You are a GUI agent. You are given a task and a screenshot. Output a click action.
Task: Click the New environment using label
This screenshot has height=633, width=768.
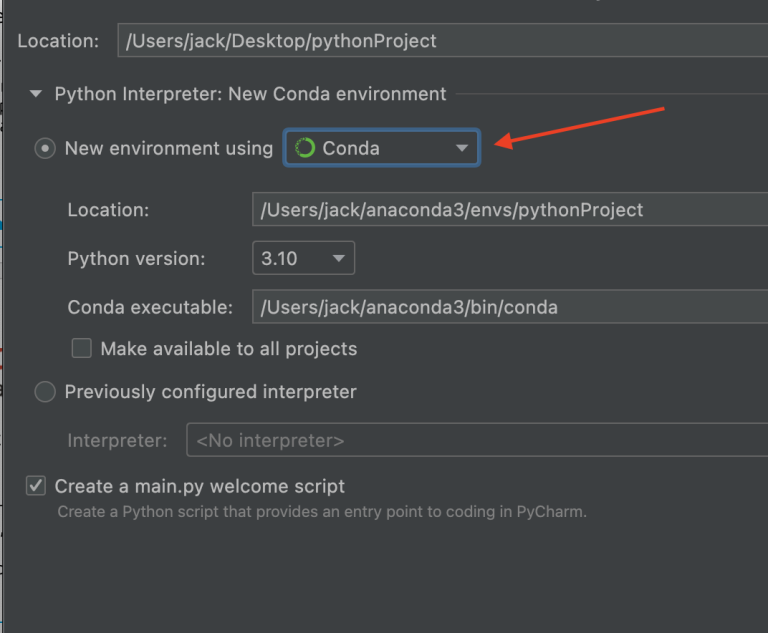(168, 148)
